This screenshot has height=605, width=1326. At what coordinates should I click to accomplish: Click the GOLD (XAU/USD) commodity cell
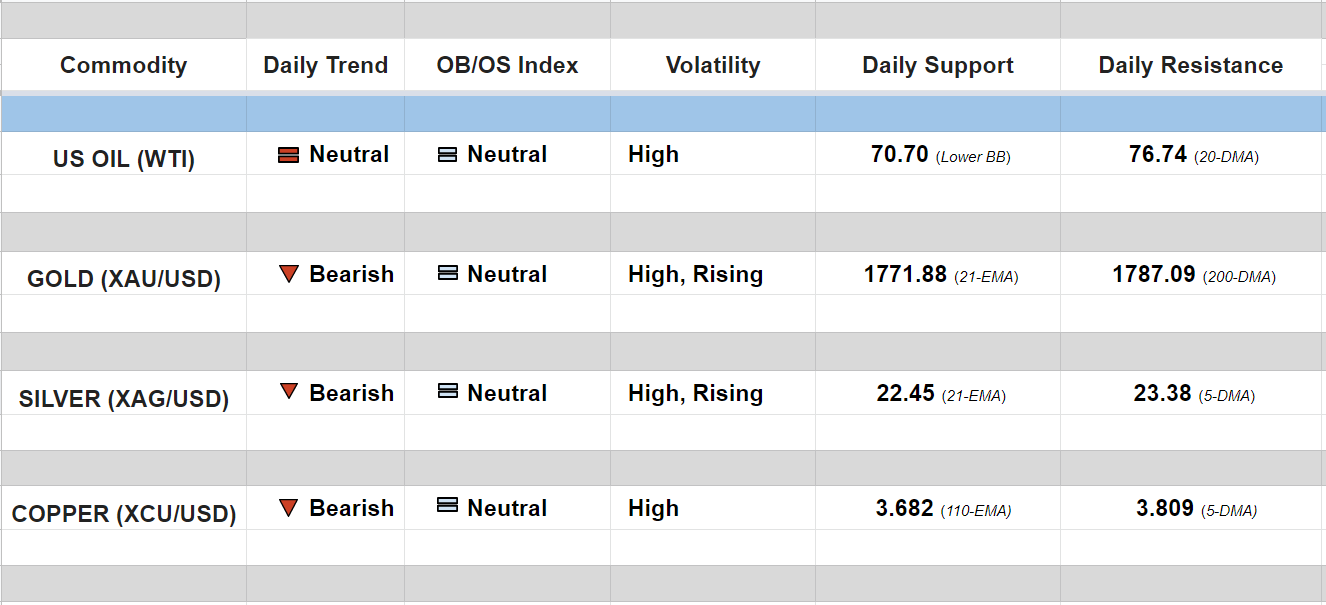(x=123, y=279)
